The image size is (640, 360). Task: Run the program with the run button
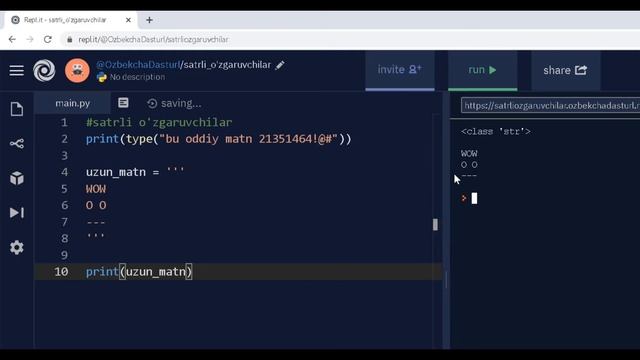click(482, 70)
